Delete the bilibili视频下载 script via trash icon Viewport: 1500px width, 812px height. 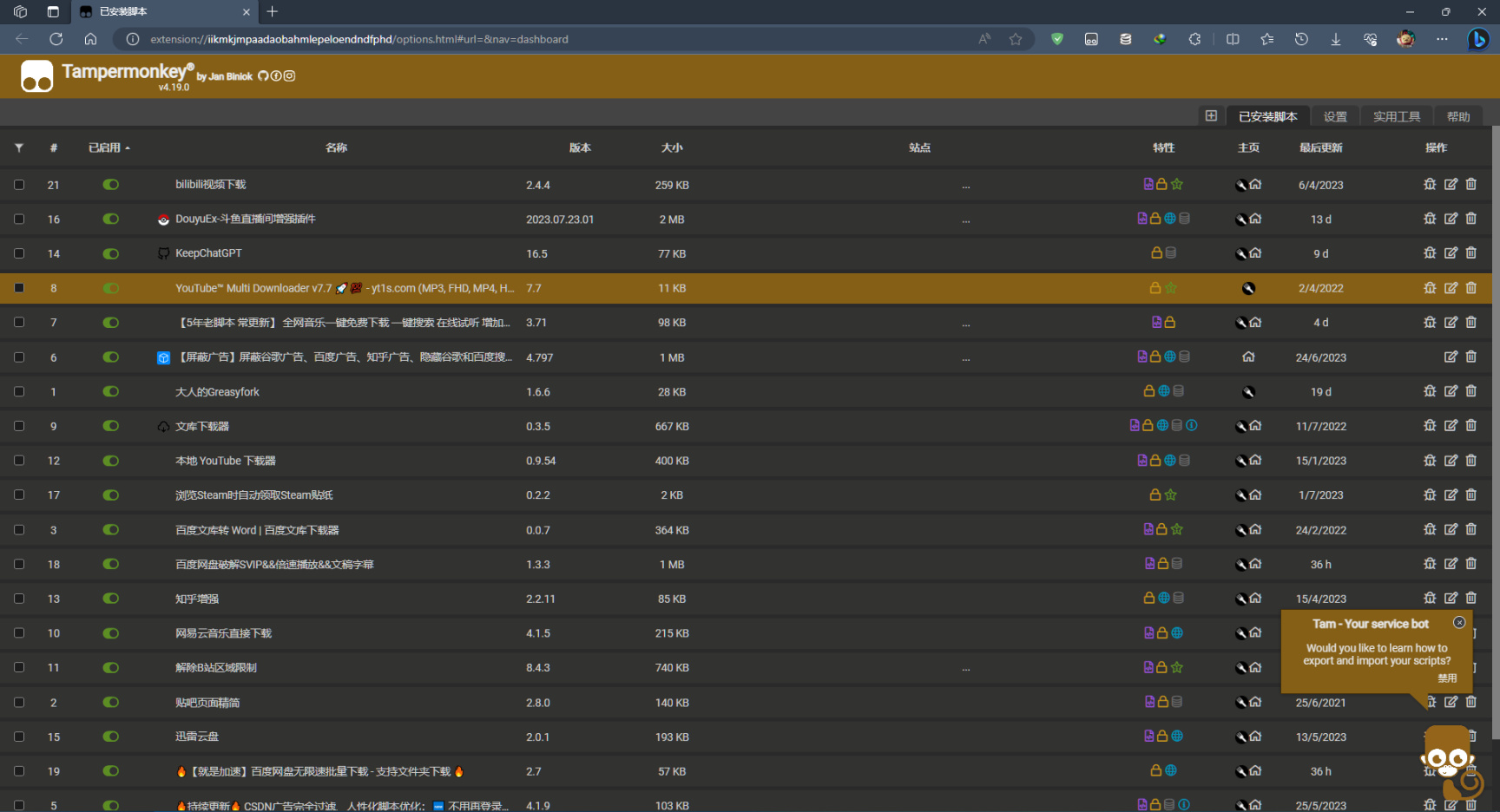1470,184
